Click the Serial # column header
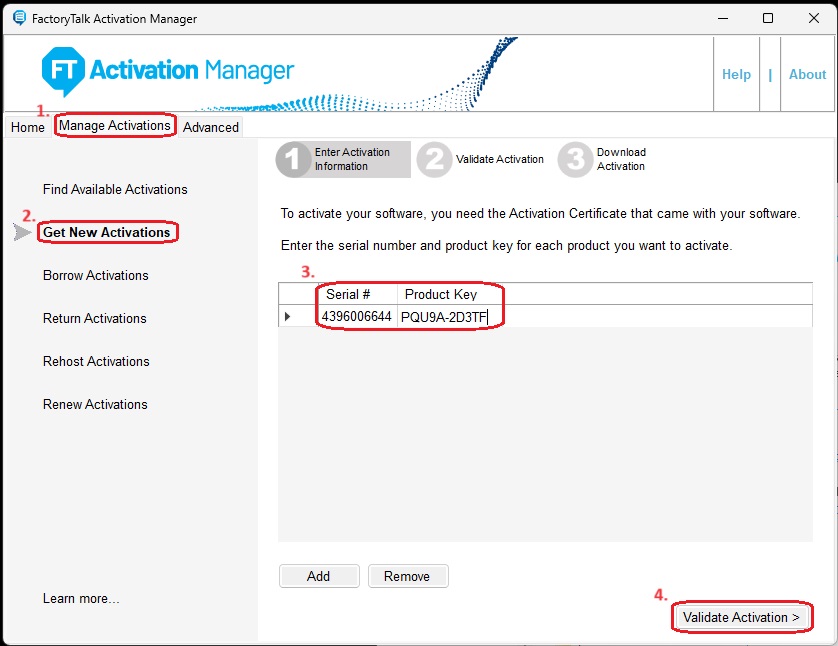This screenshot has height=646, width=838. click(x=357, y=294)
